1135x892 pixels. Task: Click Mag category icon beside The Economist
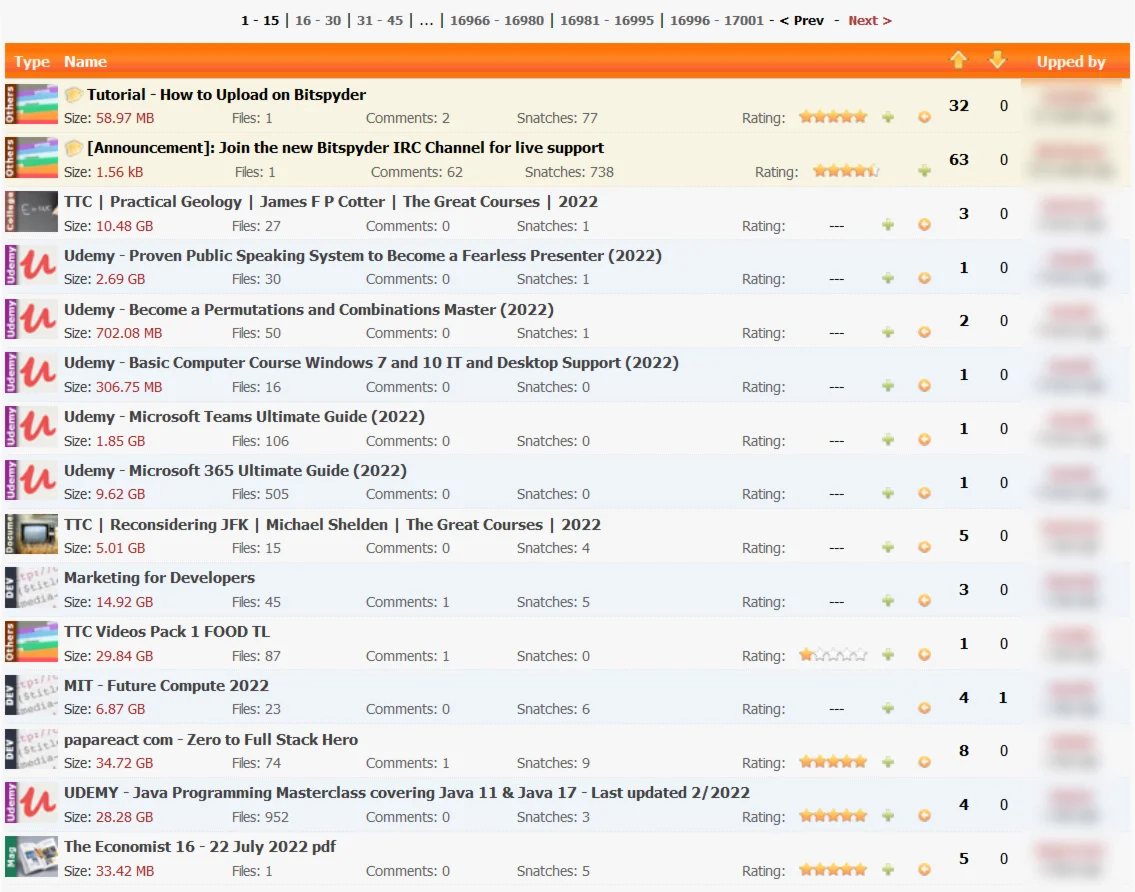pos(31,857)
